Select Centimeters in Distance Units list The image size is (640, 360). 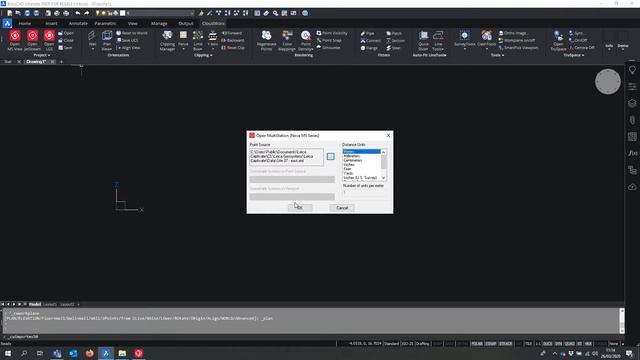coord(353,160)
